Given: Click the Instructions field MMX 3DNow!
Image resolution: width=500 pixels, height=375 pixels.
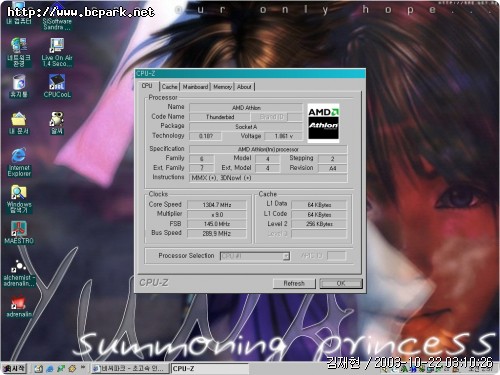Looking at the screenshot, I should (268, 178).
